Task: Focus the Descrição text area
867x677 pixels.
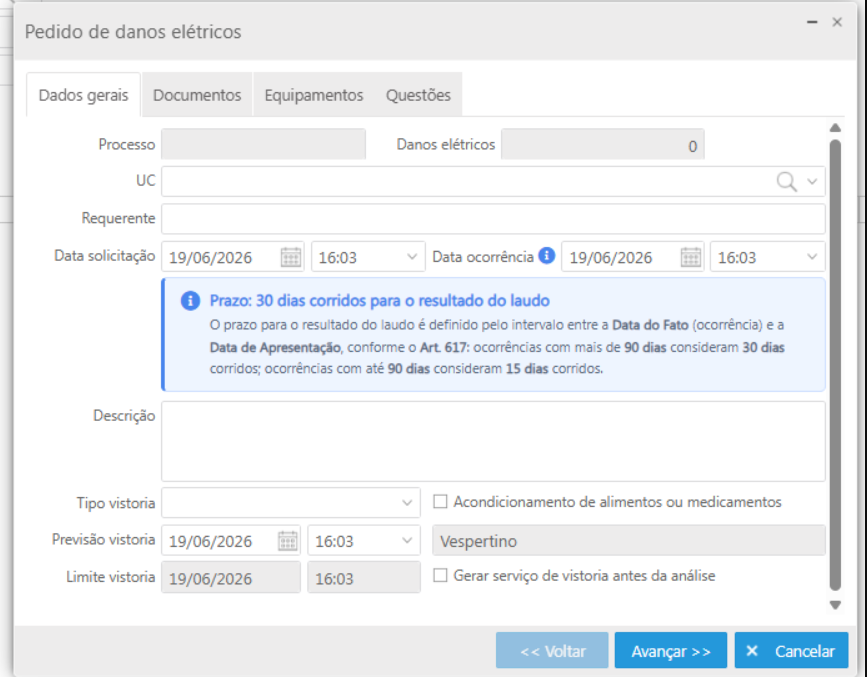Action: pos(493,441)
